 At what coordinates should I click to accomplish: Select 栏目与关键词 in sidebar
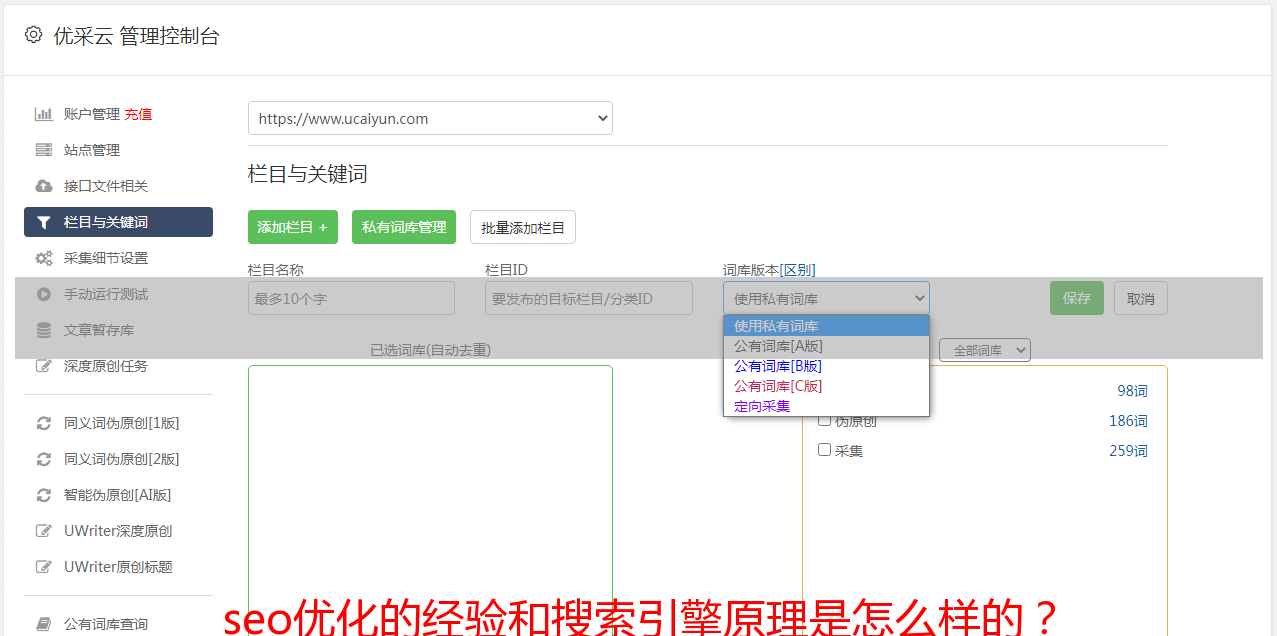(118, 222)
